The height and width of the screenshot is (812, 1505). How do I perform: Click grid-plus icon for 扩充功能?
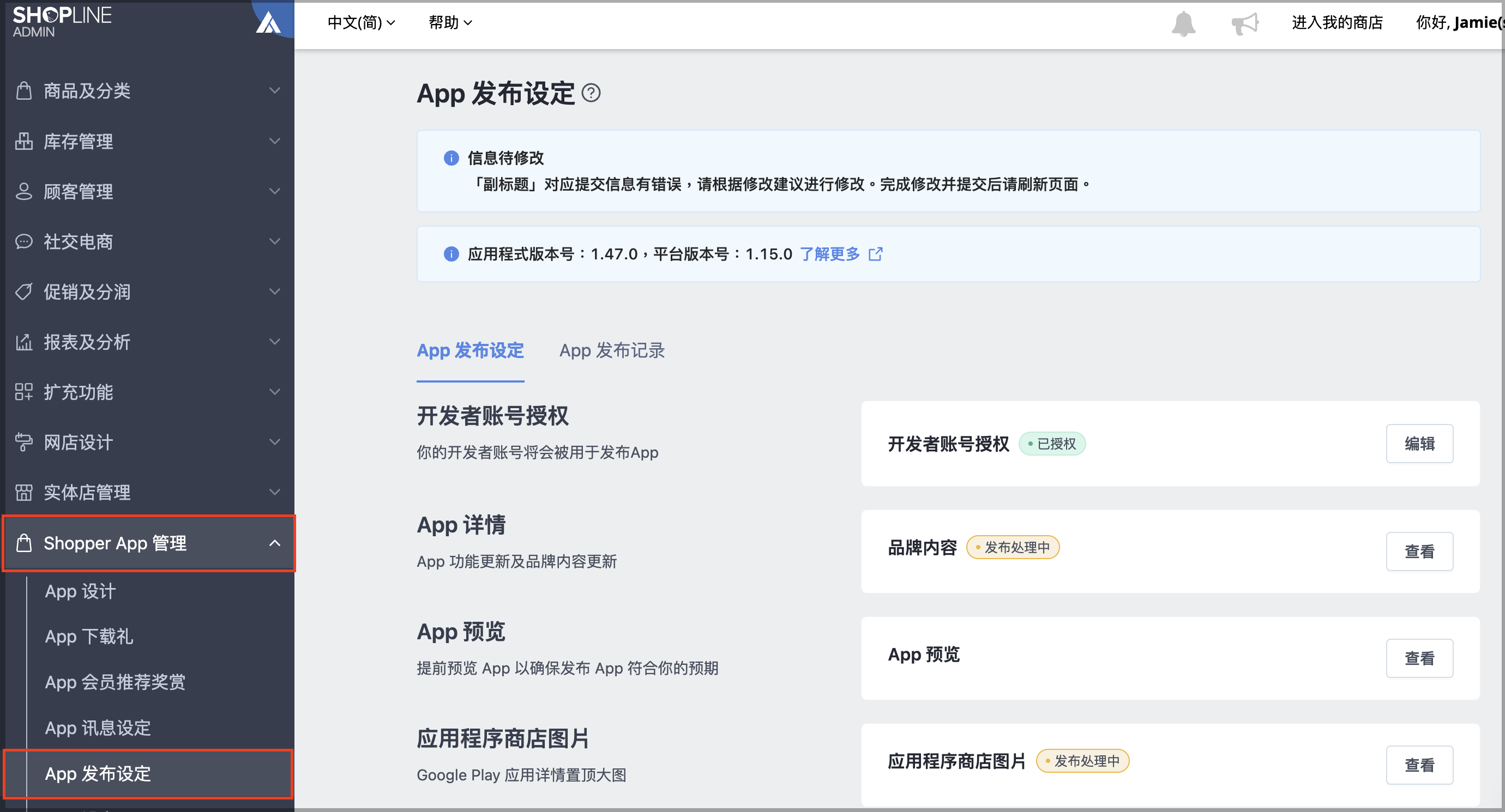tap(23, 392)
